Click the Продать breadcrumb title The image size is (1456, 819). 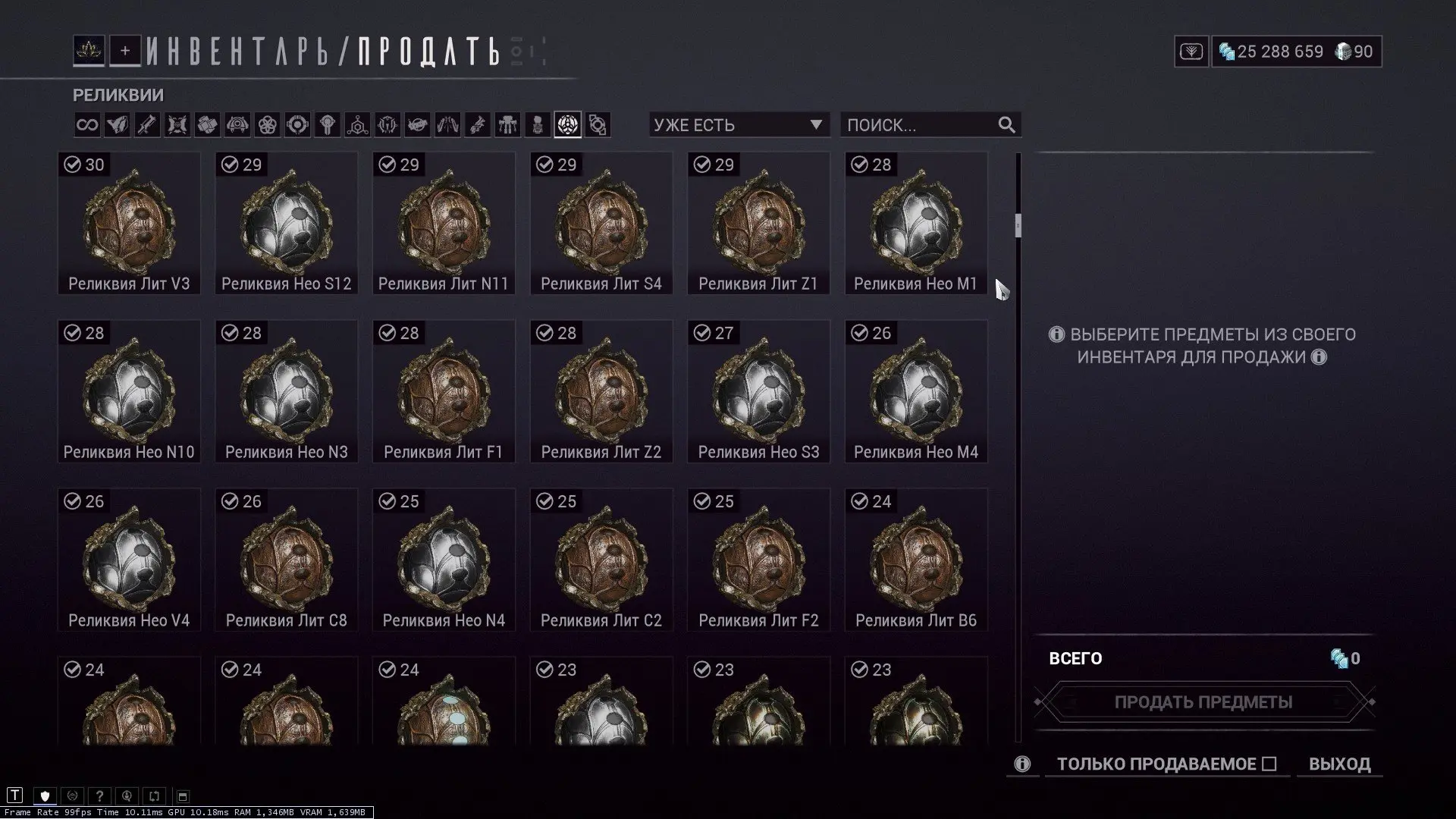(x=429, y=52)
